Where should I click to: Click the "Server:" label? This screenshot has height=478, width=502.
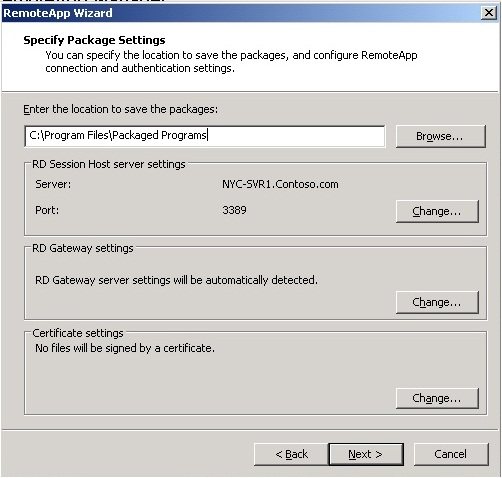click(53, 184)
